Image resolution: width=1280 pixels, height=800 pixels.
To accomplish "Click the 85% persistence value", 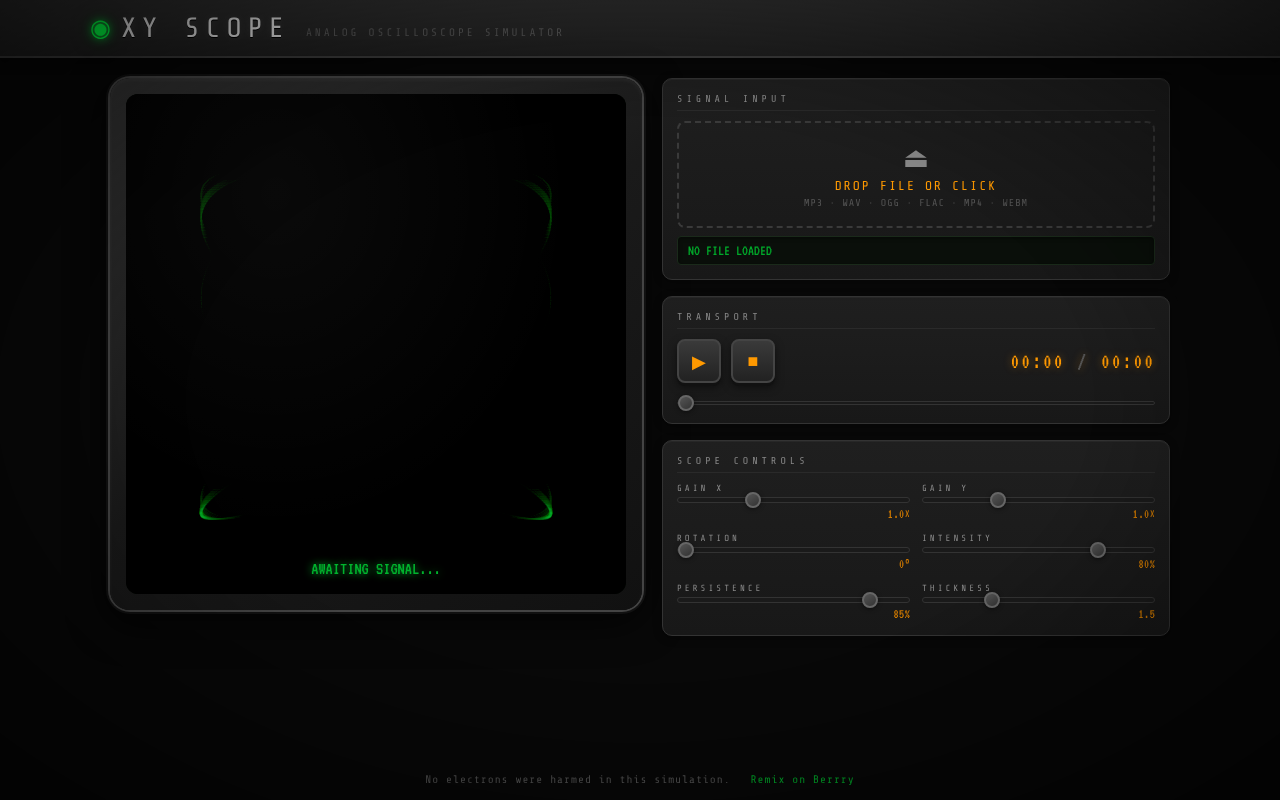I will [x=902, y=615].
